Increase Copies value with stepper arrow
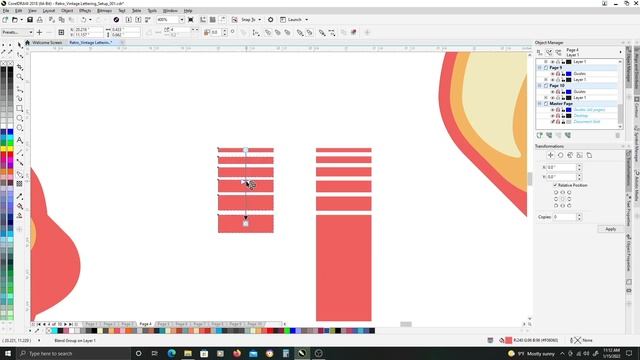This screenshot has height=360, width=640. (x=579, y=215)
